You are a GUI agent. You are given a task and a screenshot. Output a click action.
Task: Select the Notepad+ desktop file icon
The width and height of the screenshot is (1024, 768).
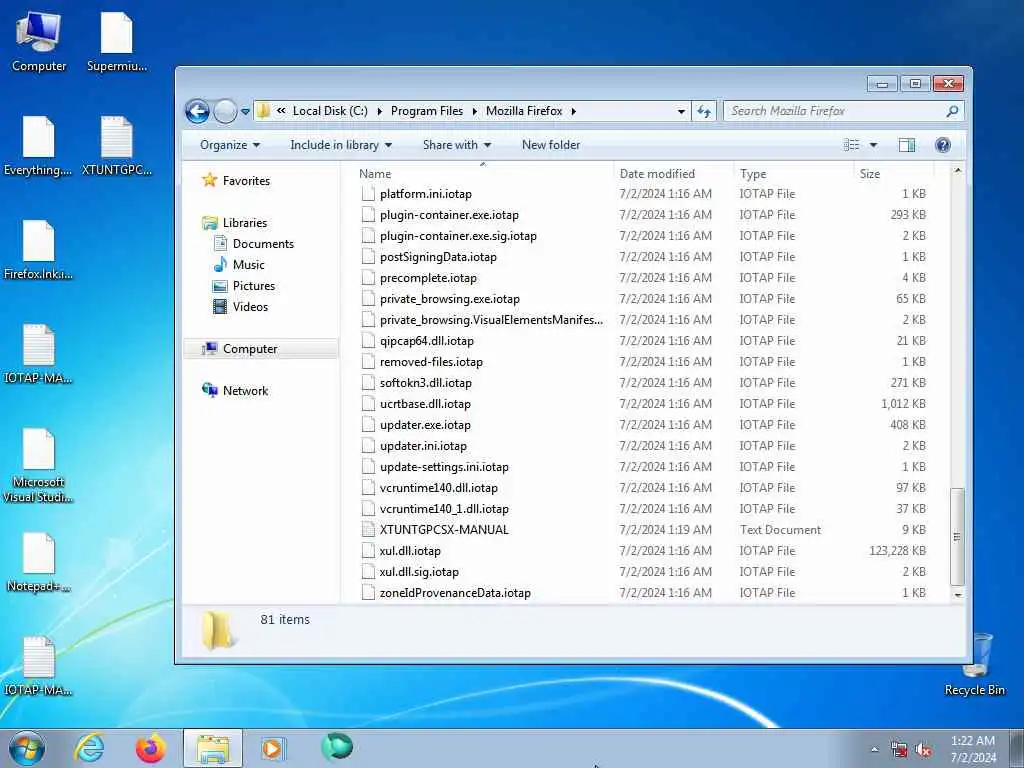pos(38,562)
